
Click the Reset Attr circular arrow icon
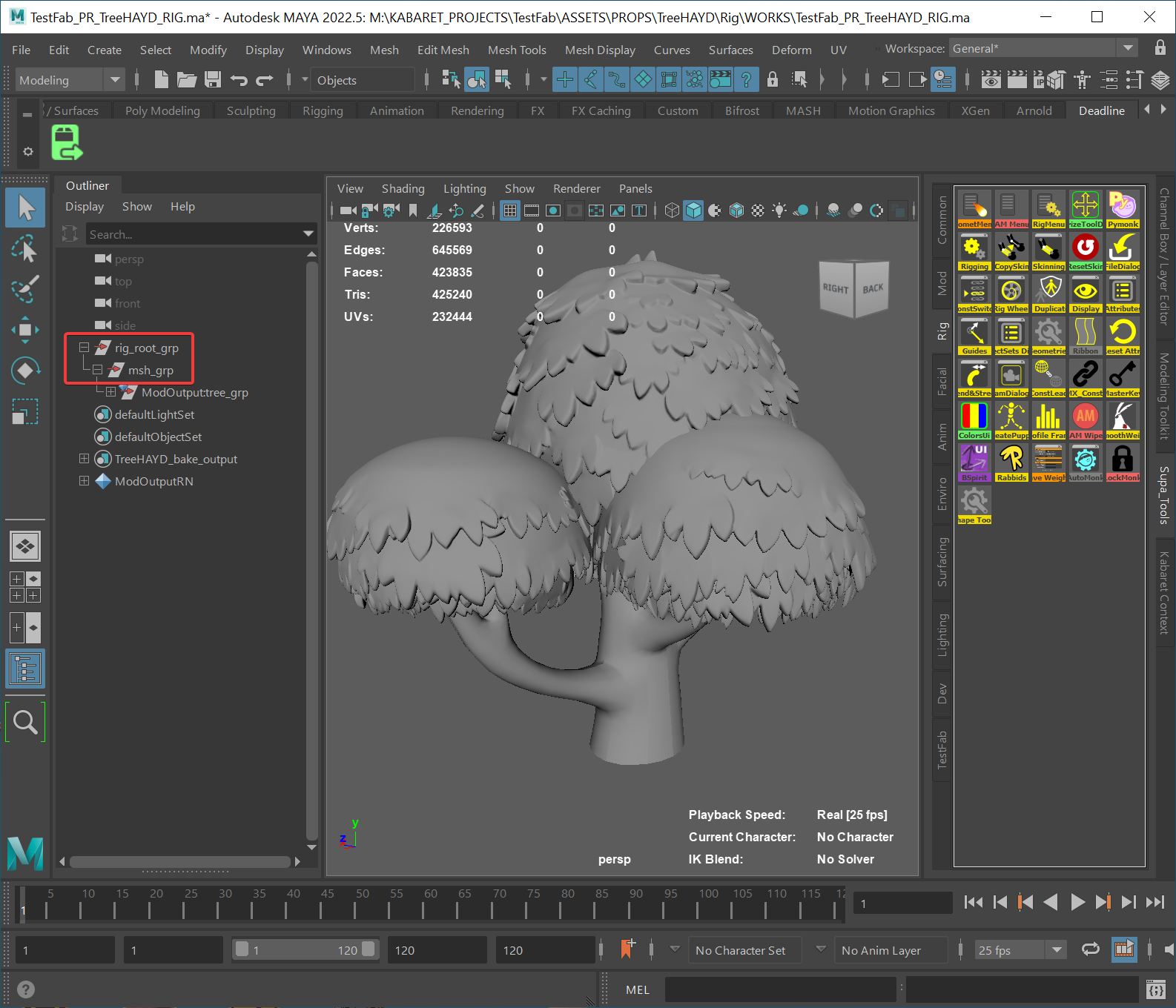[x=1122, y=336]
